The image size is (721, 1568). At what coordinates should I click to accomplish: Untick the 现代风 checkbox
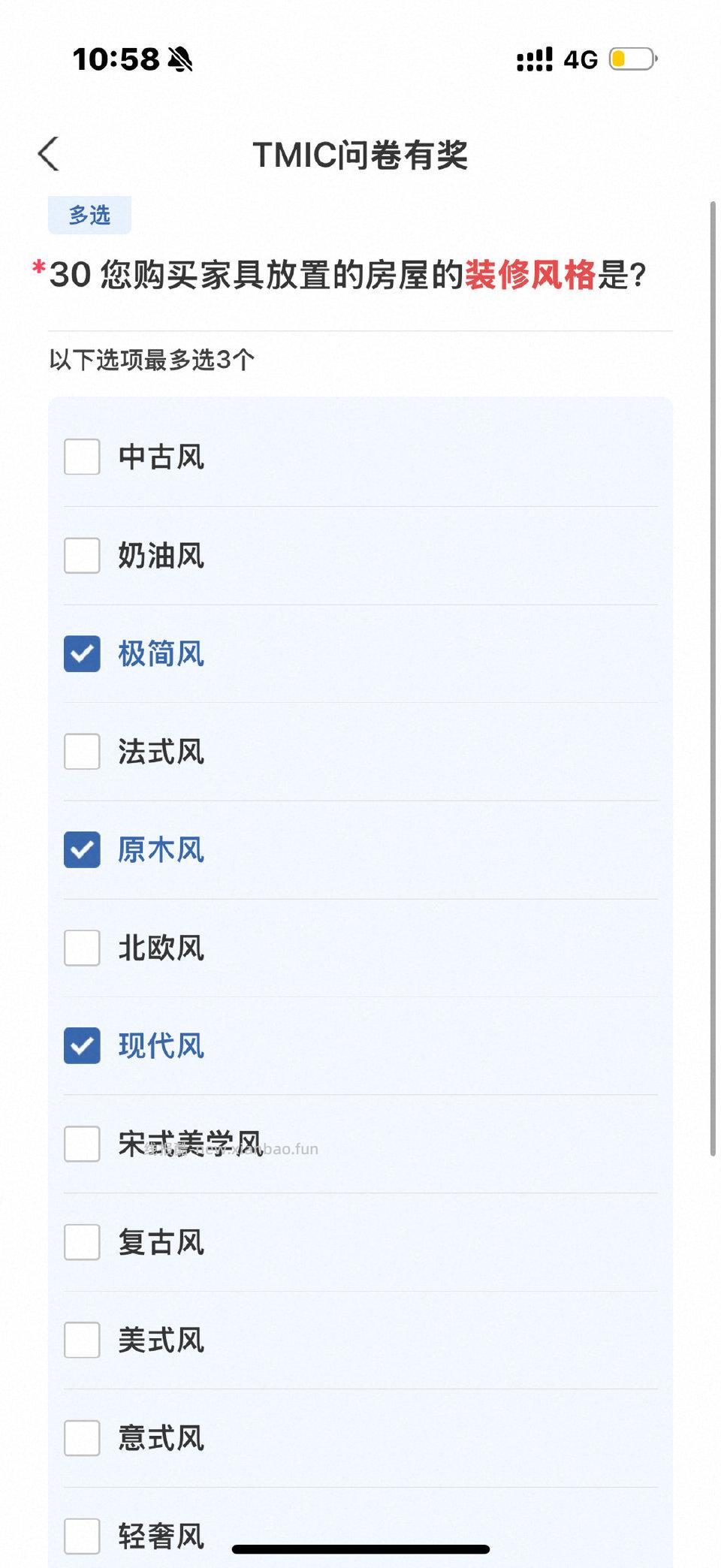pos(82,1045)
